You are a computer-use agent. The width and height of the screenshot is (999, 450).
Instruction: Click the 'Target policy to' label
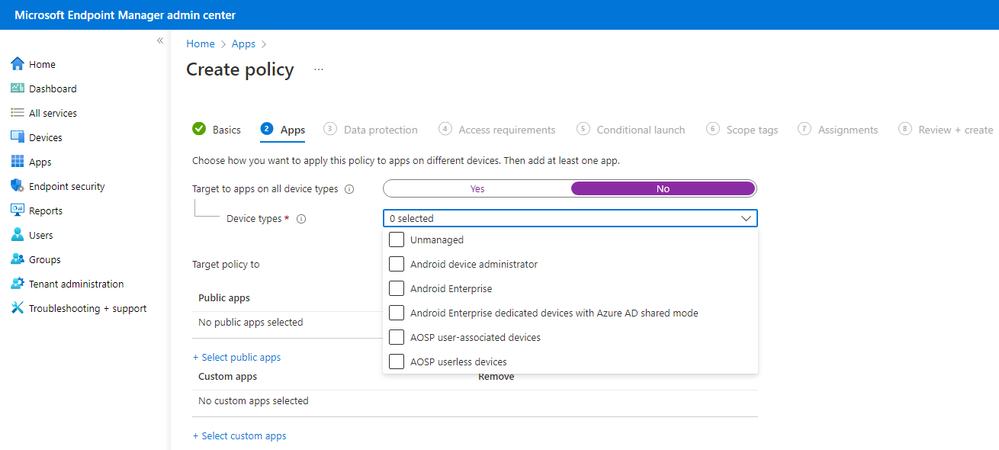pos(226,264)
